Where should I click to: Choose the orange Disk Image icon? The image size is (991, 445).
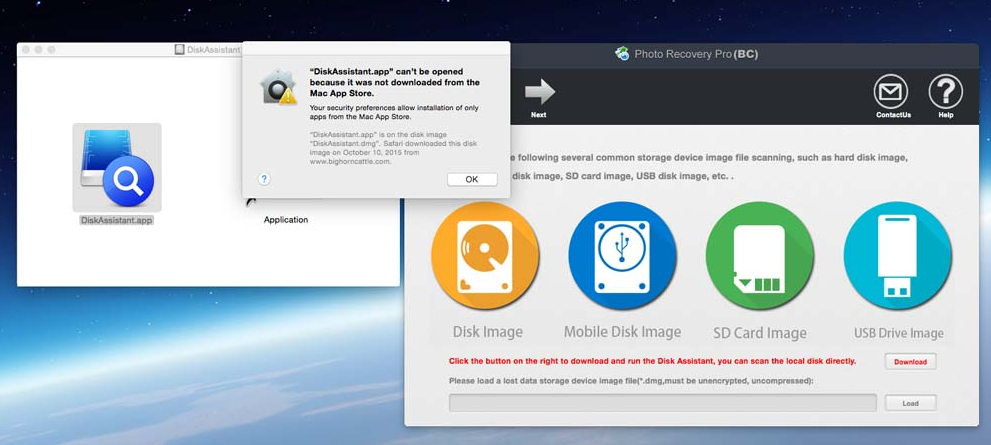485,255
